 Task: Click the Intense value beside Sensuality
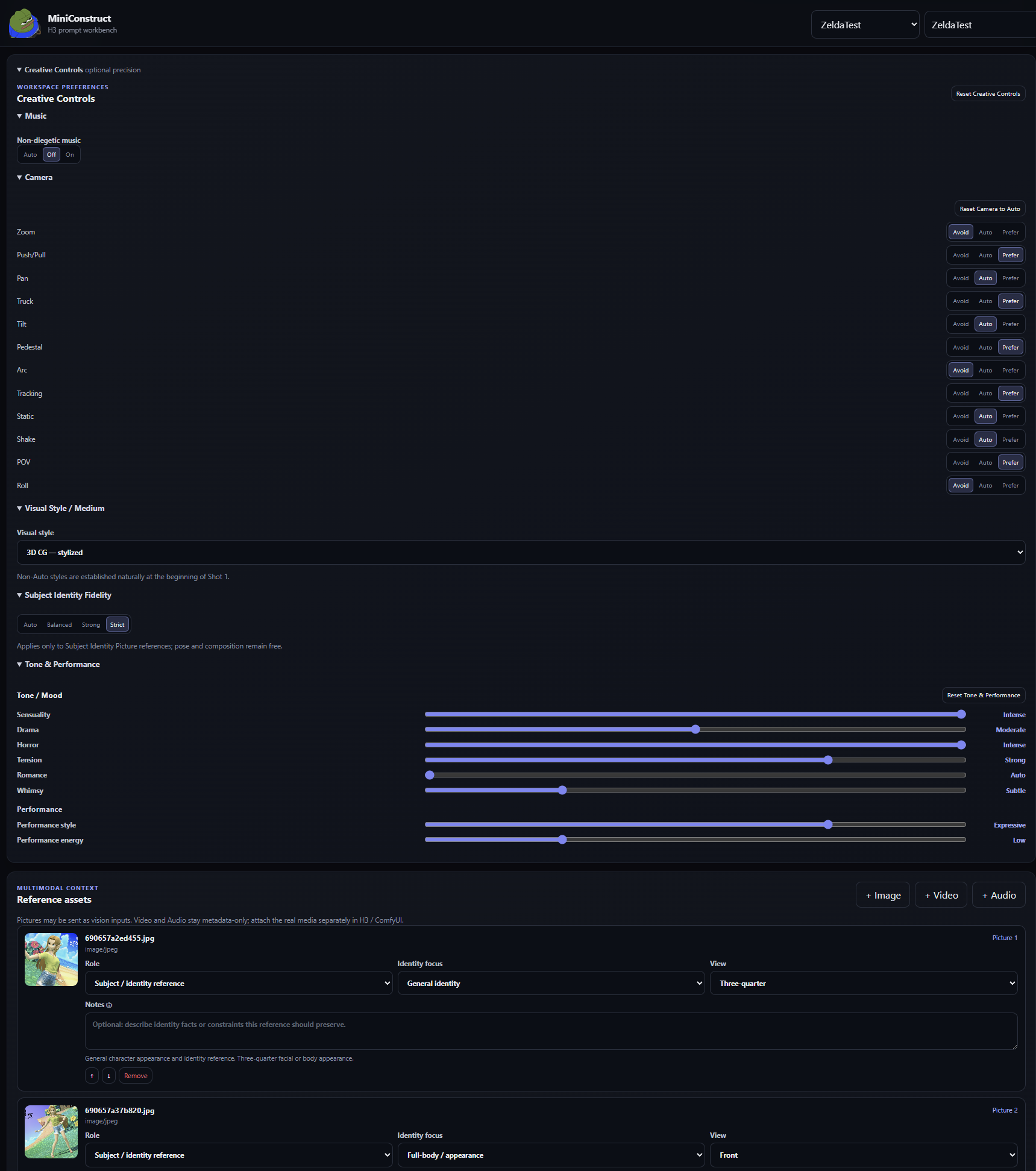[1014, 715]
